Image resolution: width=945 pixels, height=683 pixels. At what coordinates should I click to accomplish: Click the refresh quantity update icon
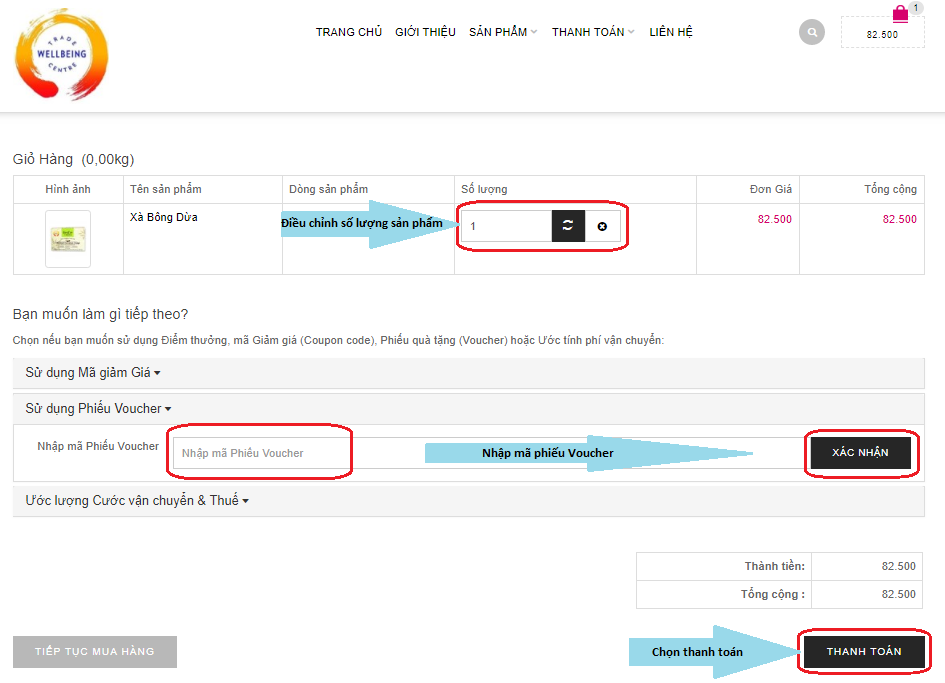pos(567,226)
